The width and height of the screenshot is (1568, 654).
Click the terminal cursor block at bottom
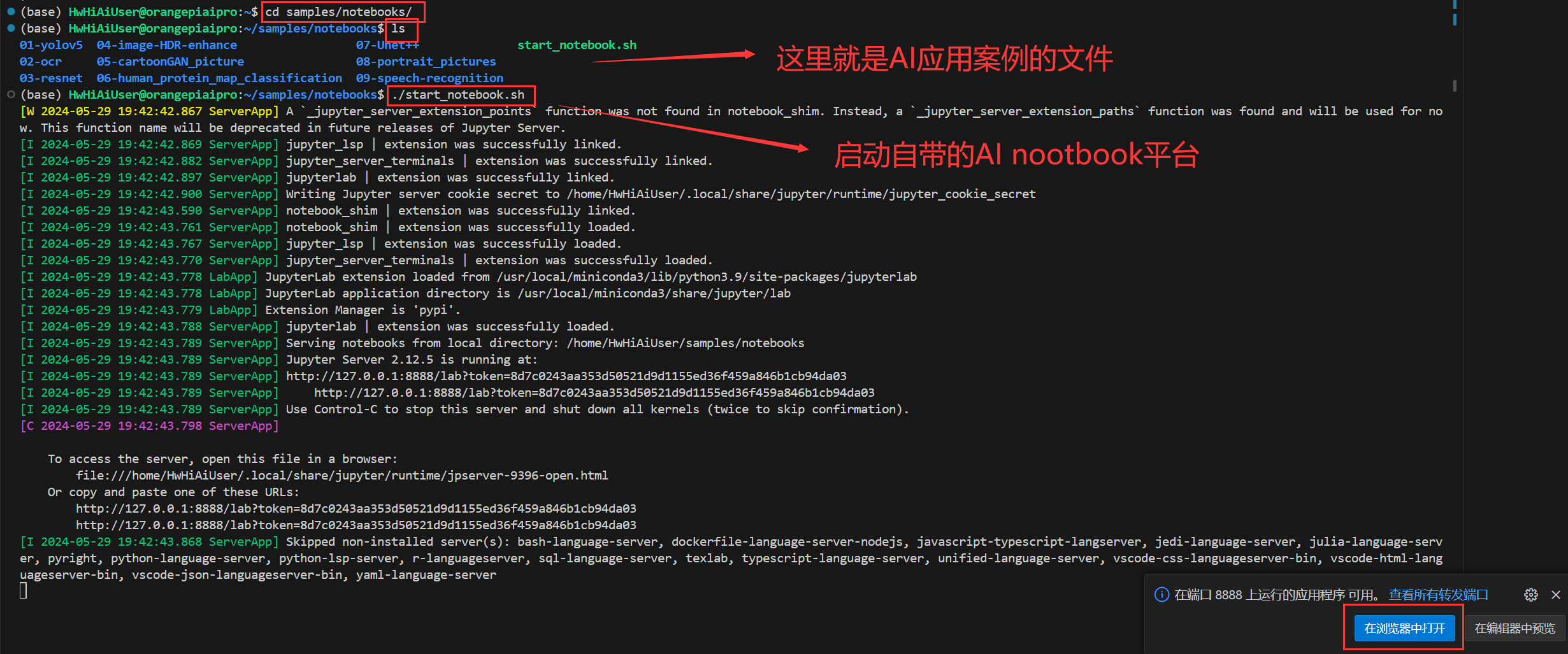(24, 591)
